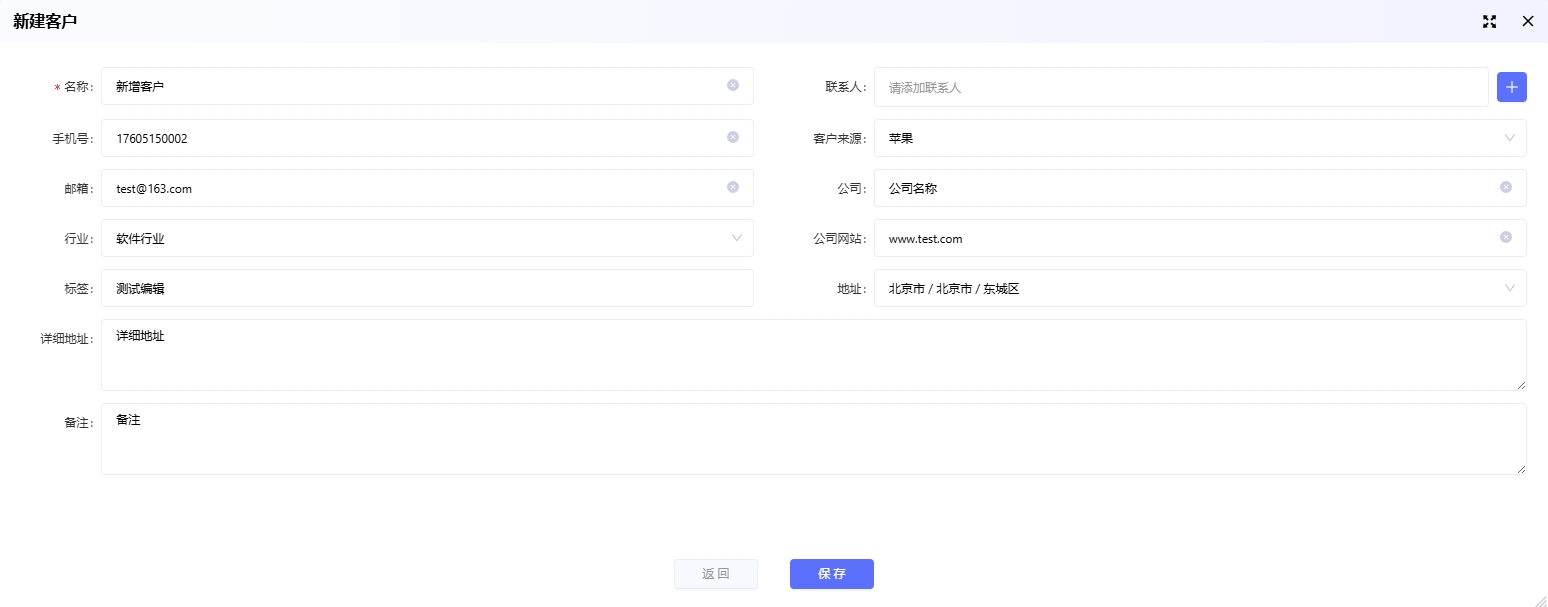Click the dialog's bottom-right resize corner
This screenshot has height=607, width=1548.
[x=1541, y=600]
